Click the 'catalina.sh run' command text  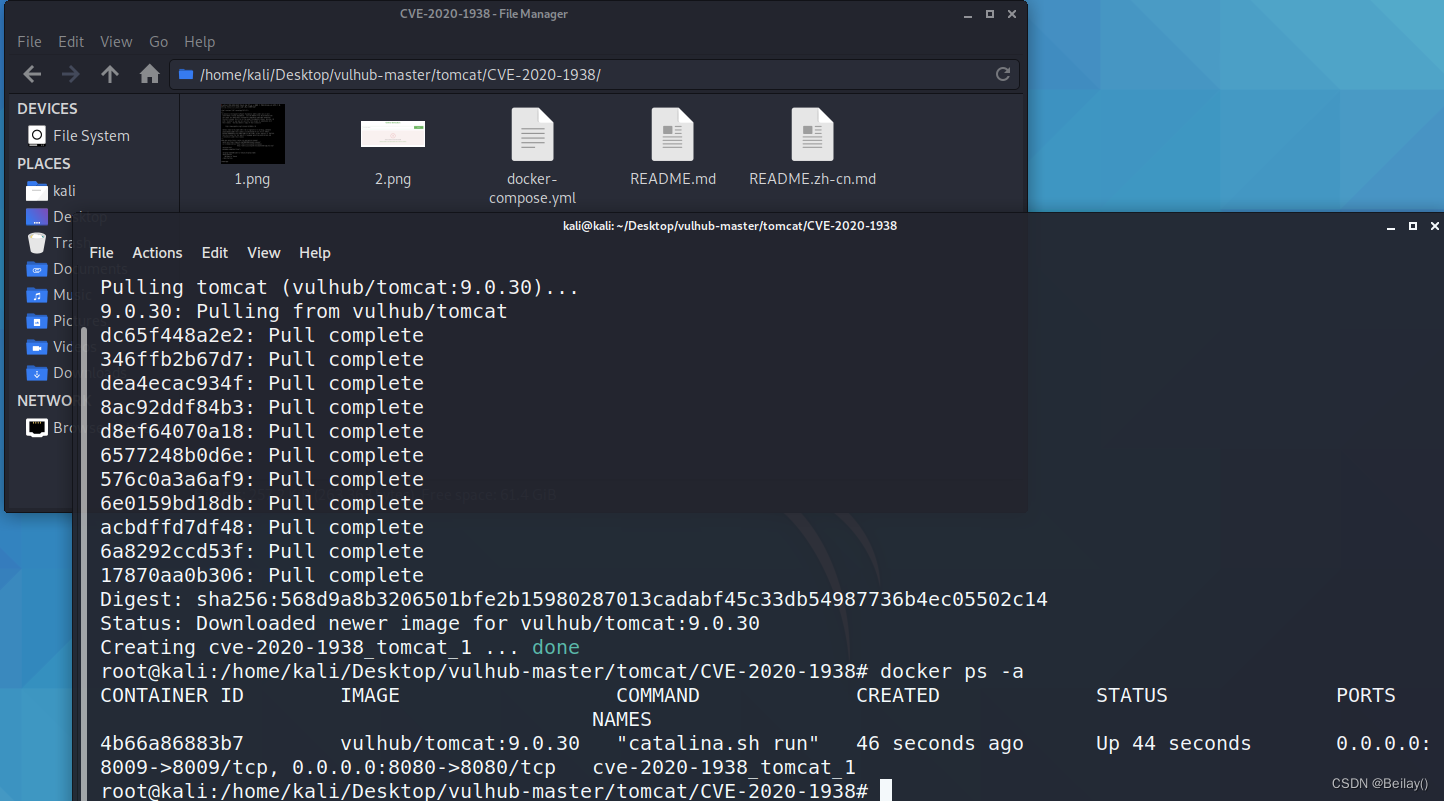pyautogui.click(x=718, y=743)
